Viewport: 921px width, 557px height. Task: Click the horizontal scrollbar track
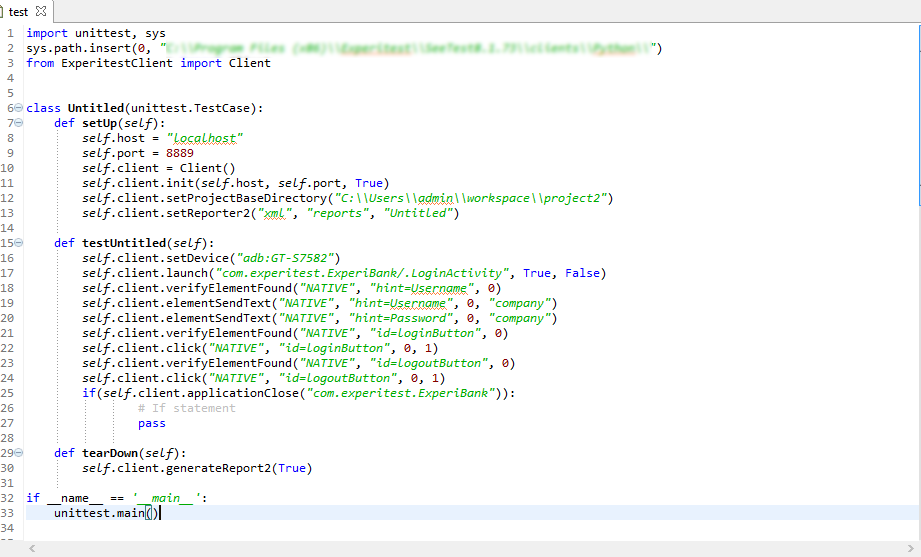pos(460,549)
